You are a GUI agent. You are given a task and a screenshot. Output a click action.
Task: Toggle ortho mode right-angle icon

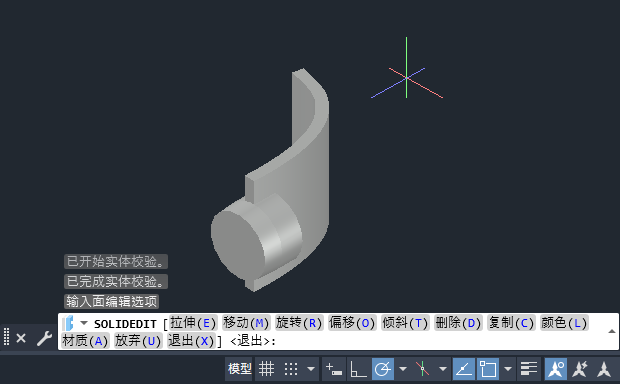tap(359, 369)
